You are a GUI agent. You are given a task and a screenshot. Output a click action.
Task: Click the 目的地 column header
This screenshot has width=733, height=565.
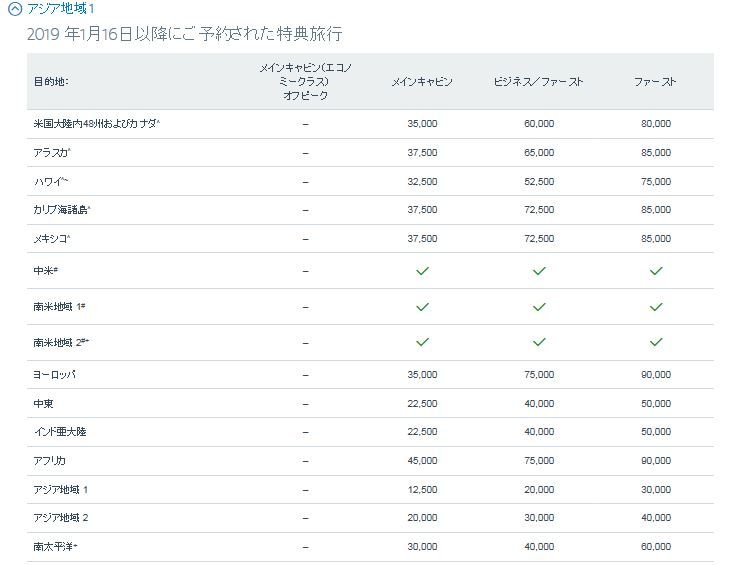(51, 81)
